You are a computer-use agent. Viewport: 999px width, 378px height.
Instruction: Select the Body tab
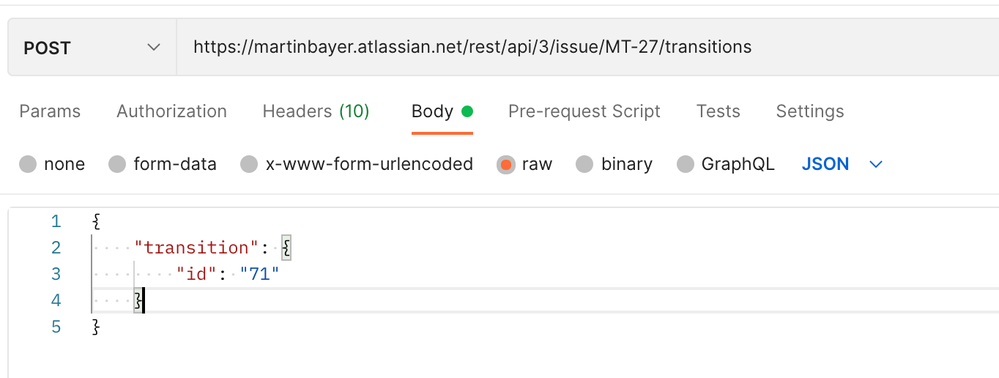(442, 112)
